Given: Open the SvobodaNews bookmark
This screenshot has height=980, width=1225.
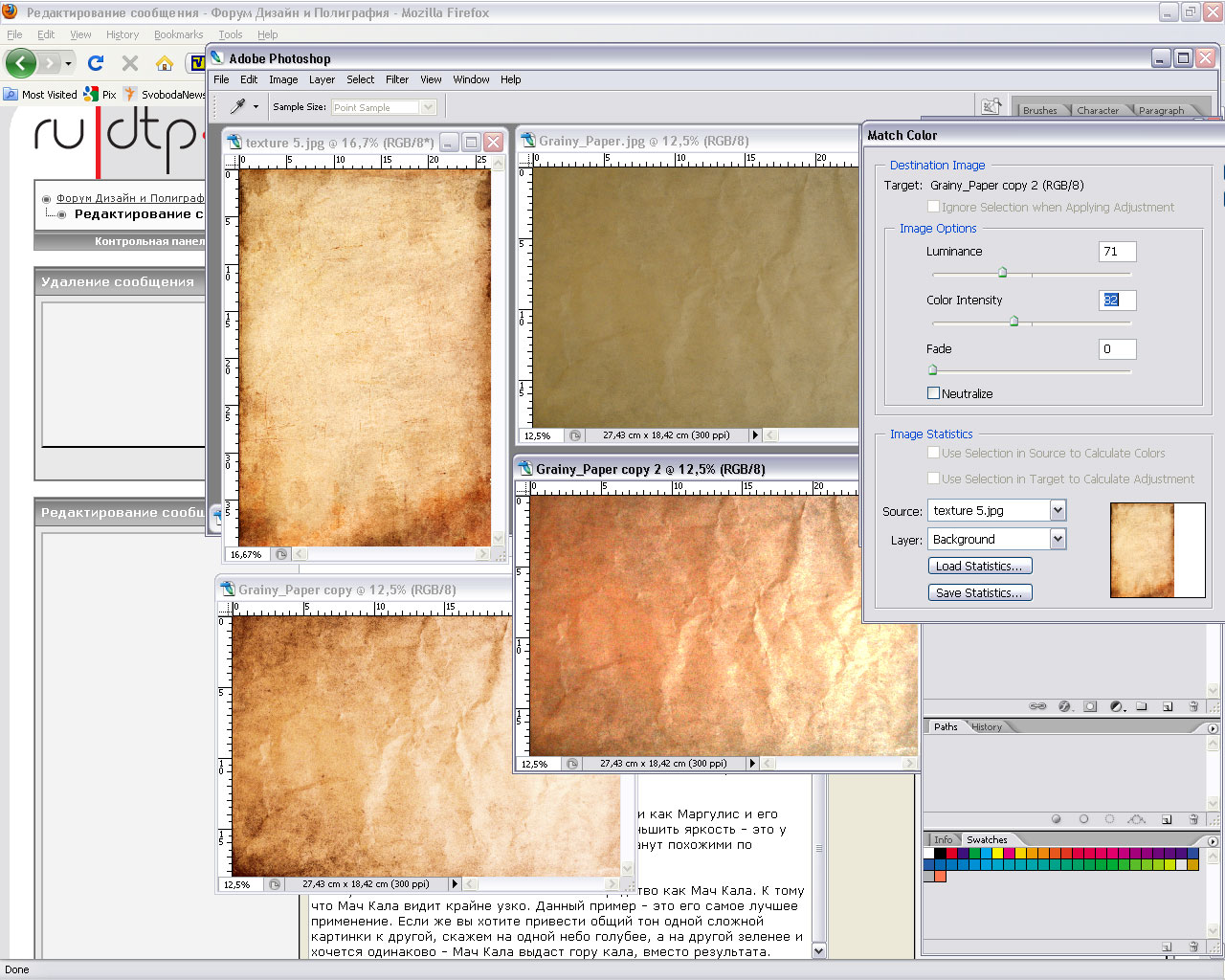Looking at the screenshot, I should (164, 94).
